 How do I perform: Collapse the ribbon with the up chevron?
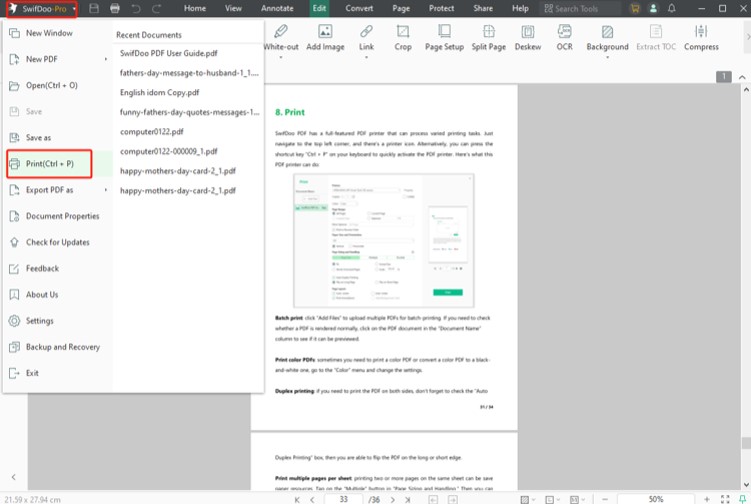742,77
